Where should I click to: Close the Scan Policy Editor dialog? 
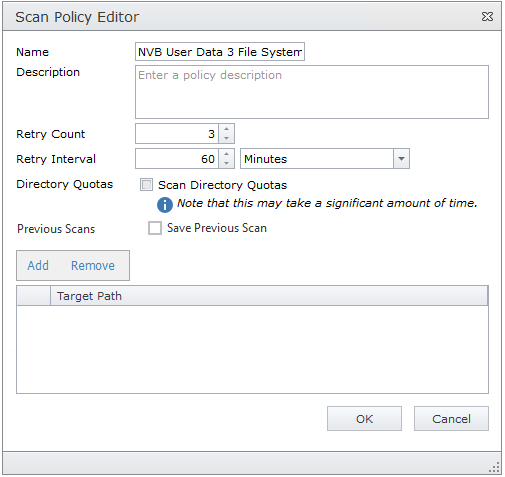click(487, 17)
